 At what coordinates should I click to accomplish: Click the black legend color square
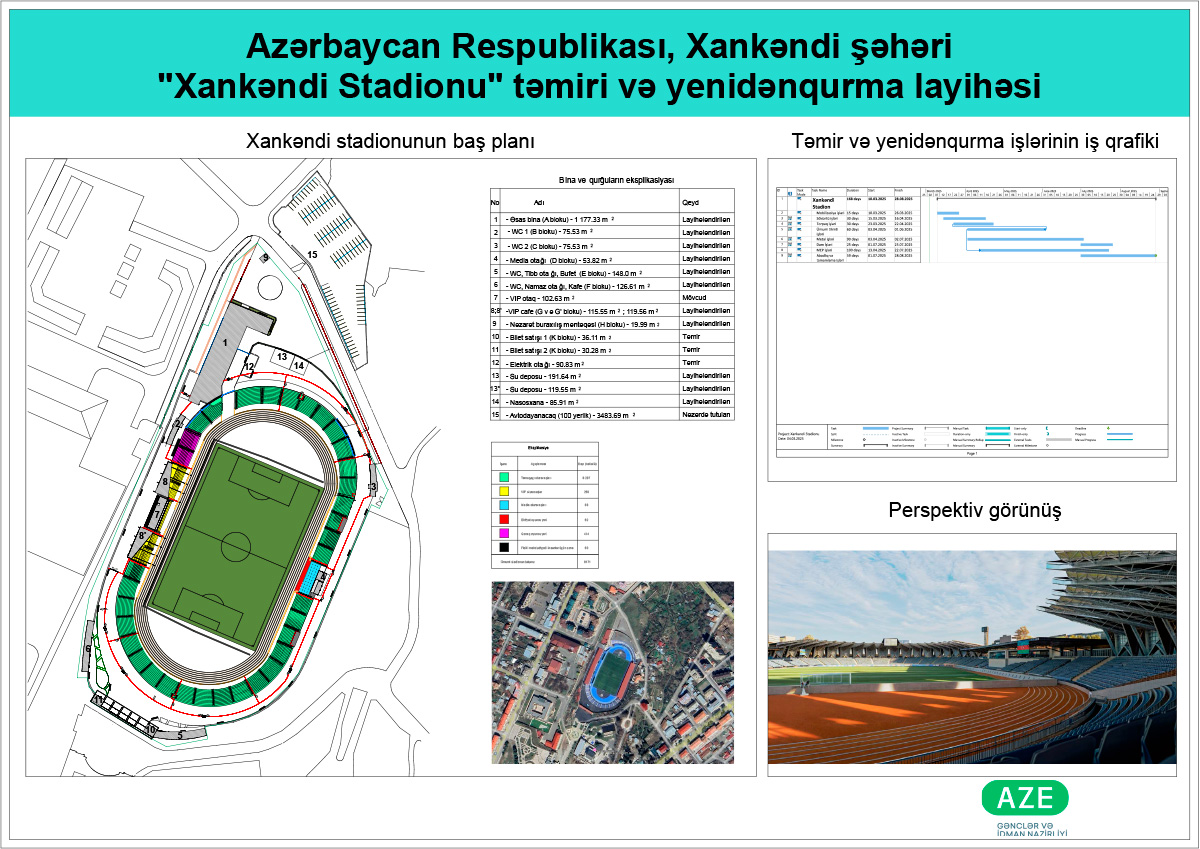[506, 548]
